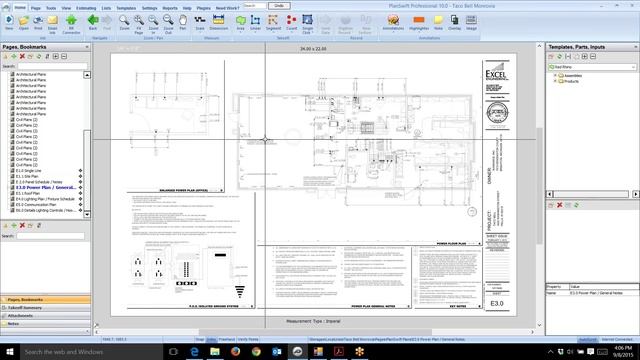
Task: Open the Attachments panel section
Action: pos(45,316)
